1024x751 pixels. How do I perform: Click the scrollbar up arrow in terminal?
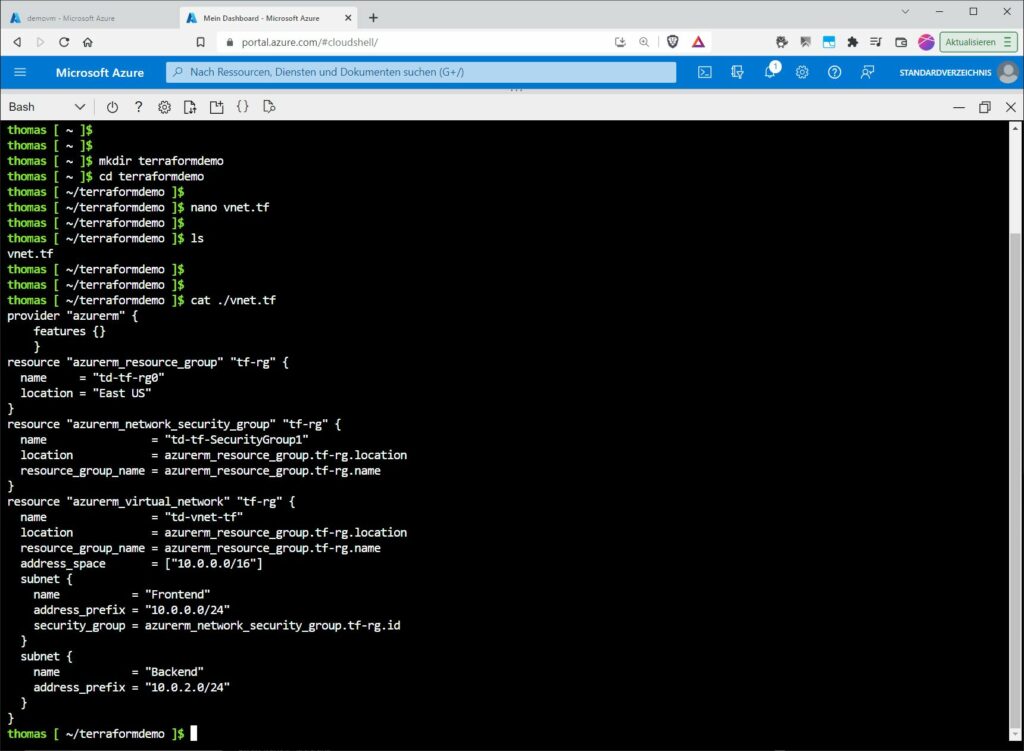pos(1015,129)
